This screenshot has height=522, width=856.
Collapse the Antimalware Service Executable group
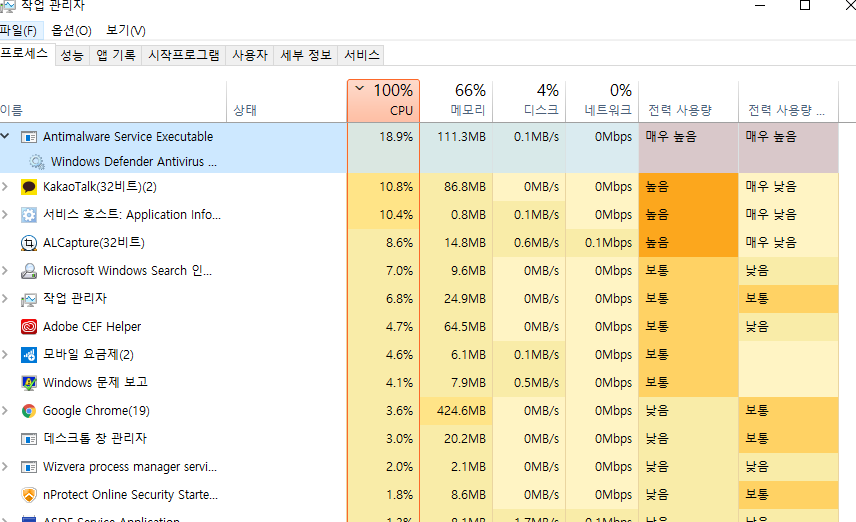click(x=5, y=136)
